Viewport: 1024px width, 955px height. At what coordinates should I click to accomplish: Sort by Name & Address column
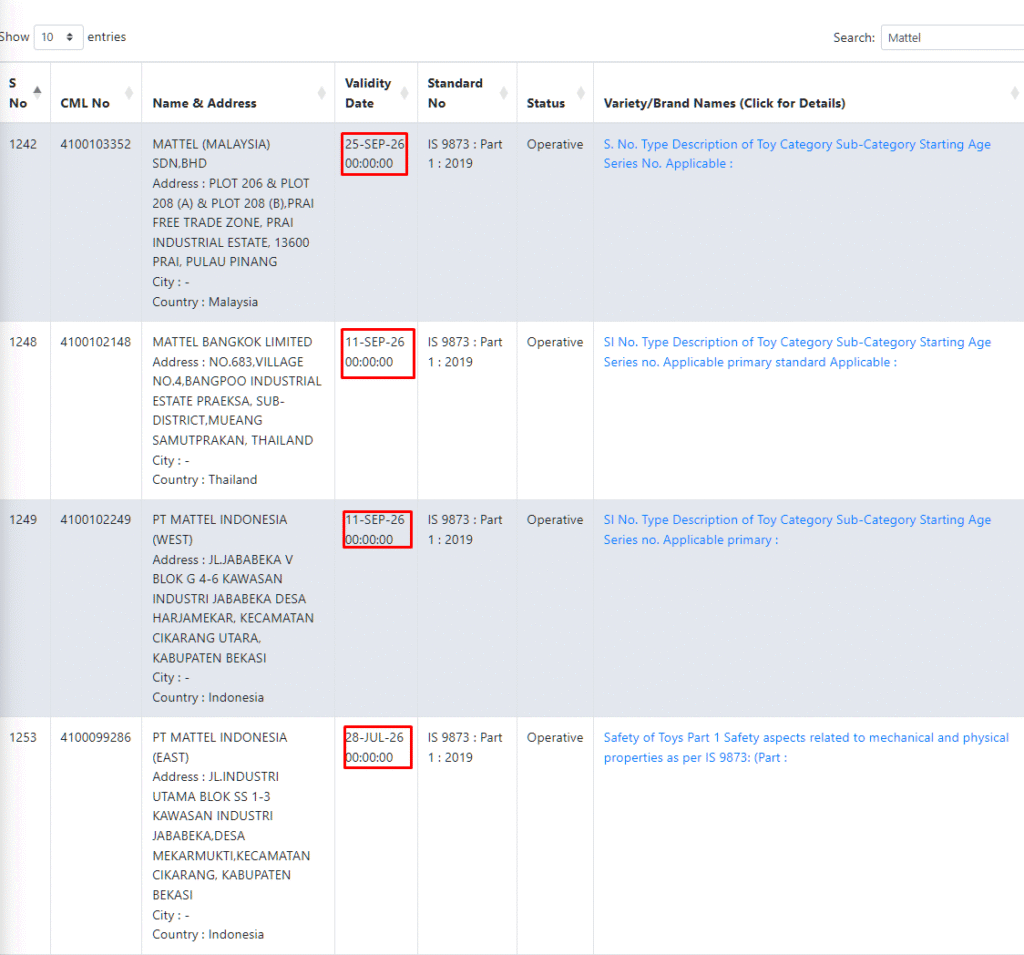click(321, 93)
